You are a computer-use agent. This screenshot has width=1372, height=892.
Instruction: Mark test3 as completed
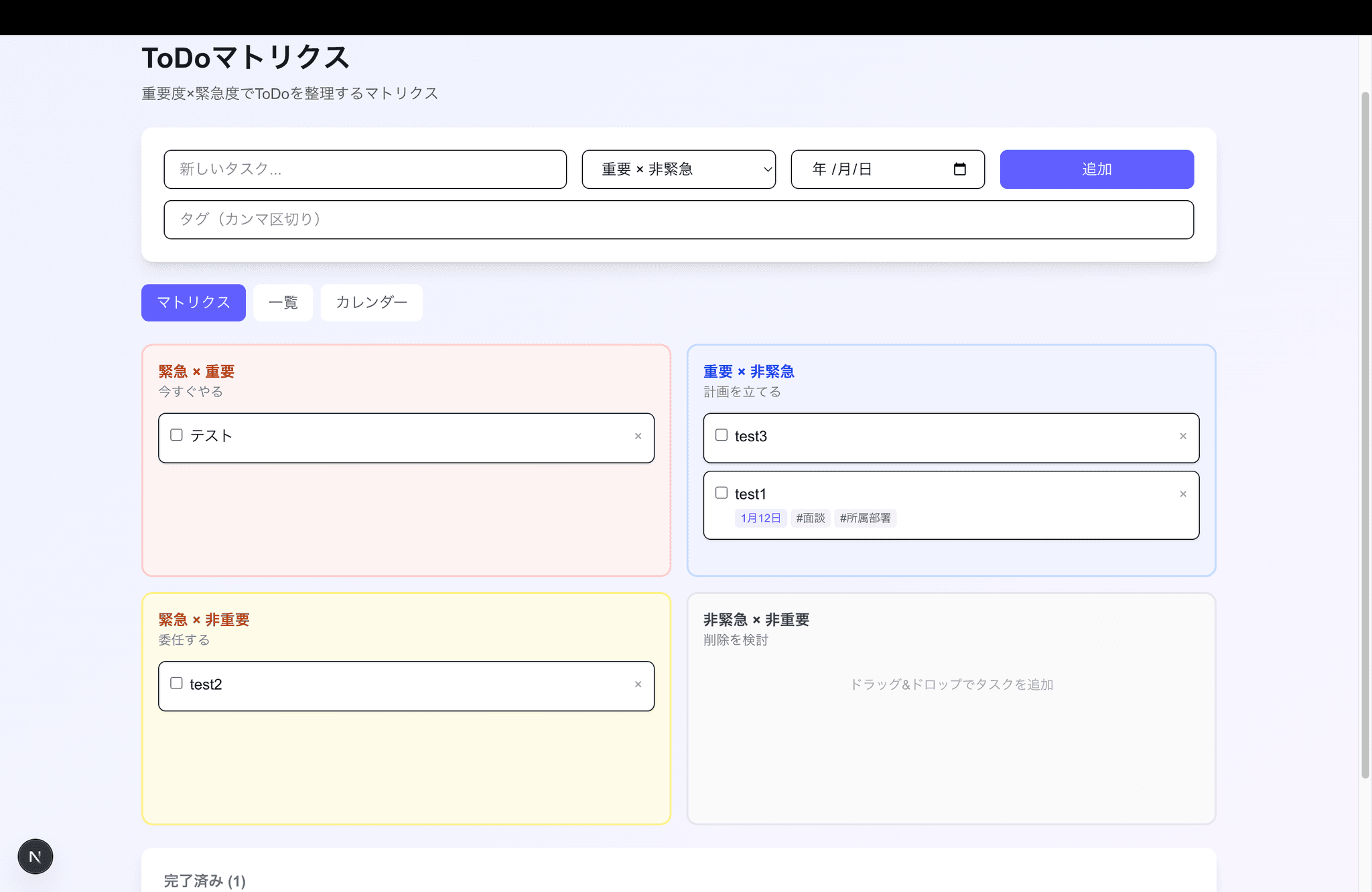point(722,435)
